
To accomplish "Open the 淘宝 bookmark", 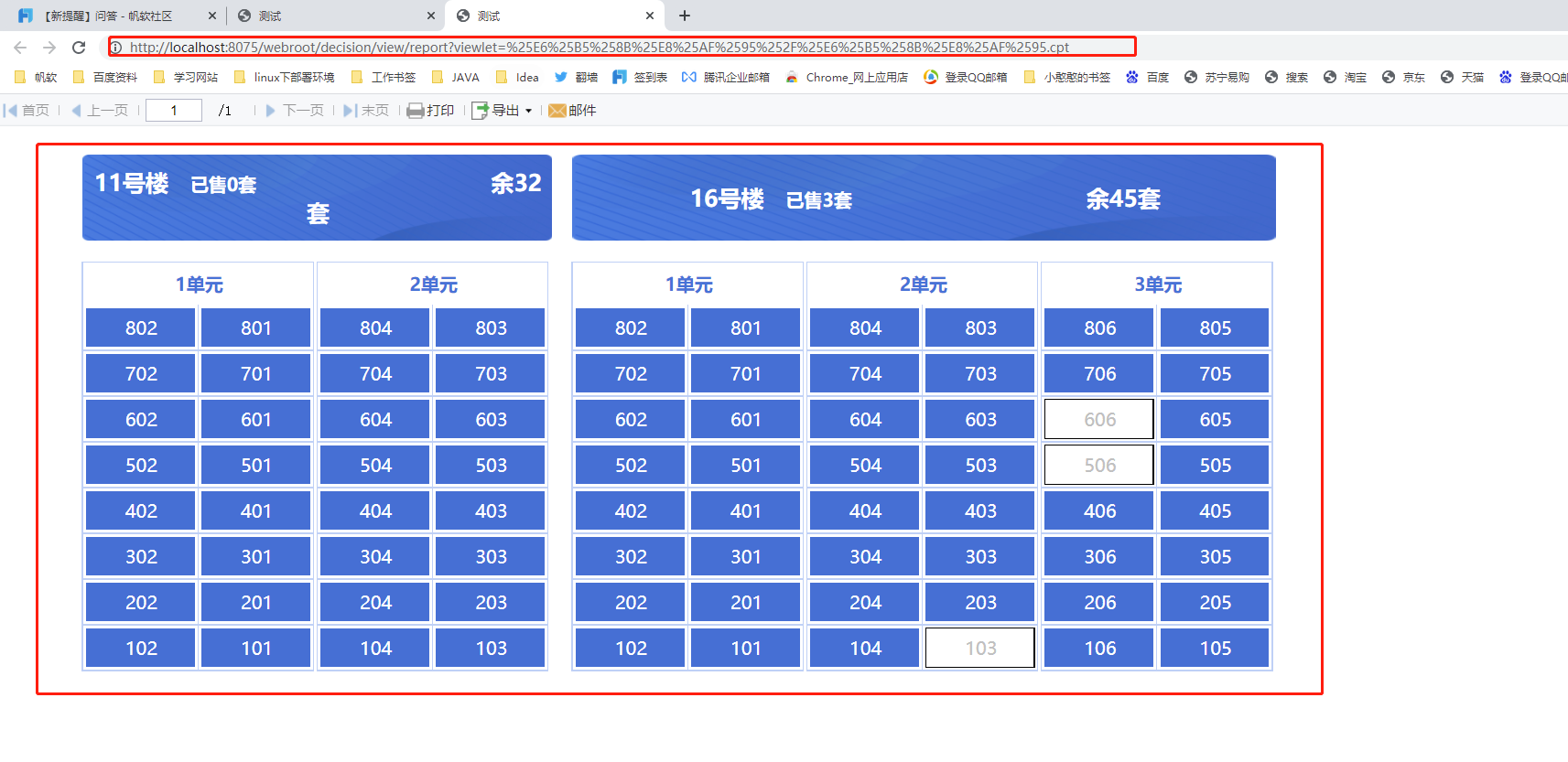I will coord(1346,78).
